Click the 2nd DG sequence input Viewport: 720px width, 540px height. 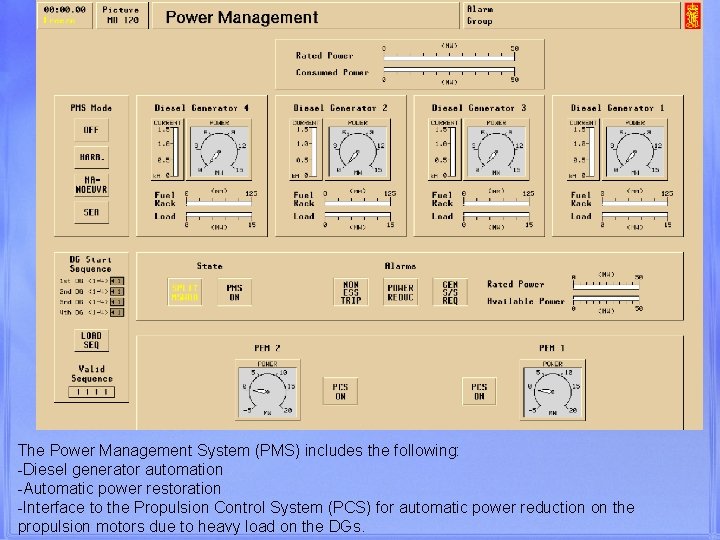[x=117, y=291]
